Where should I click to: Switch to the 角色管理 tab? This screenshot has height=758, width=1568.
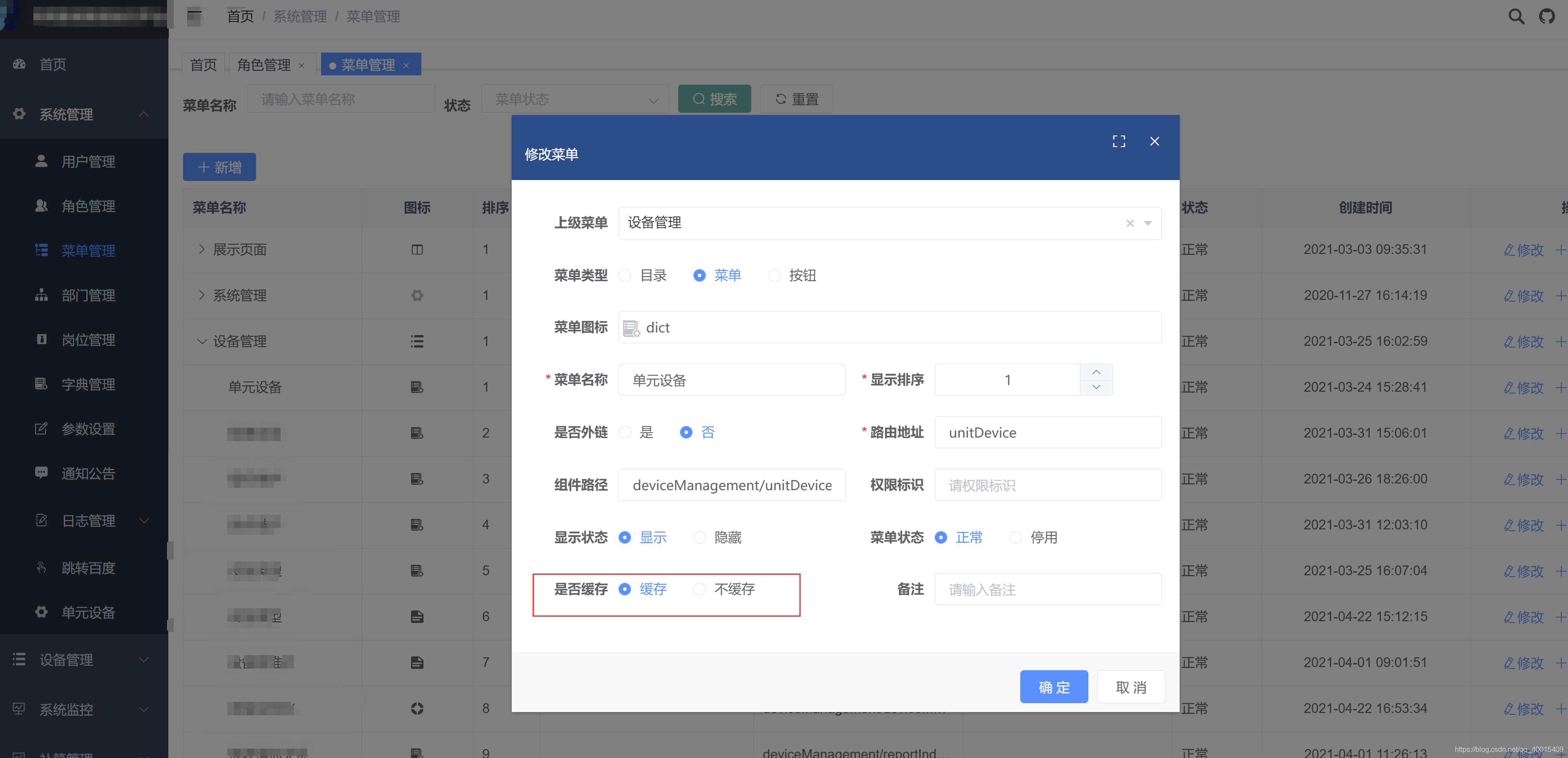(264, 65)
